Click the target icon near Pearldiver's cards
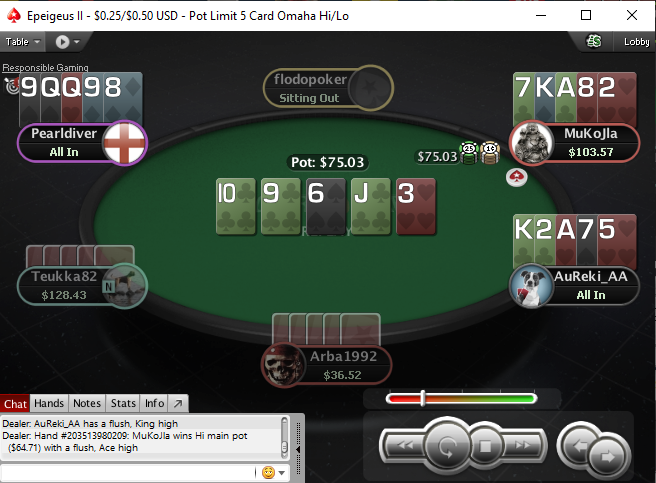The height and width of the screenshot is (483, 656). [12, 85]
